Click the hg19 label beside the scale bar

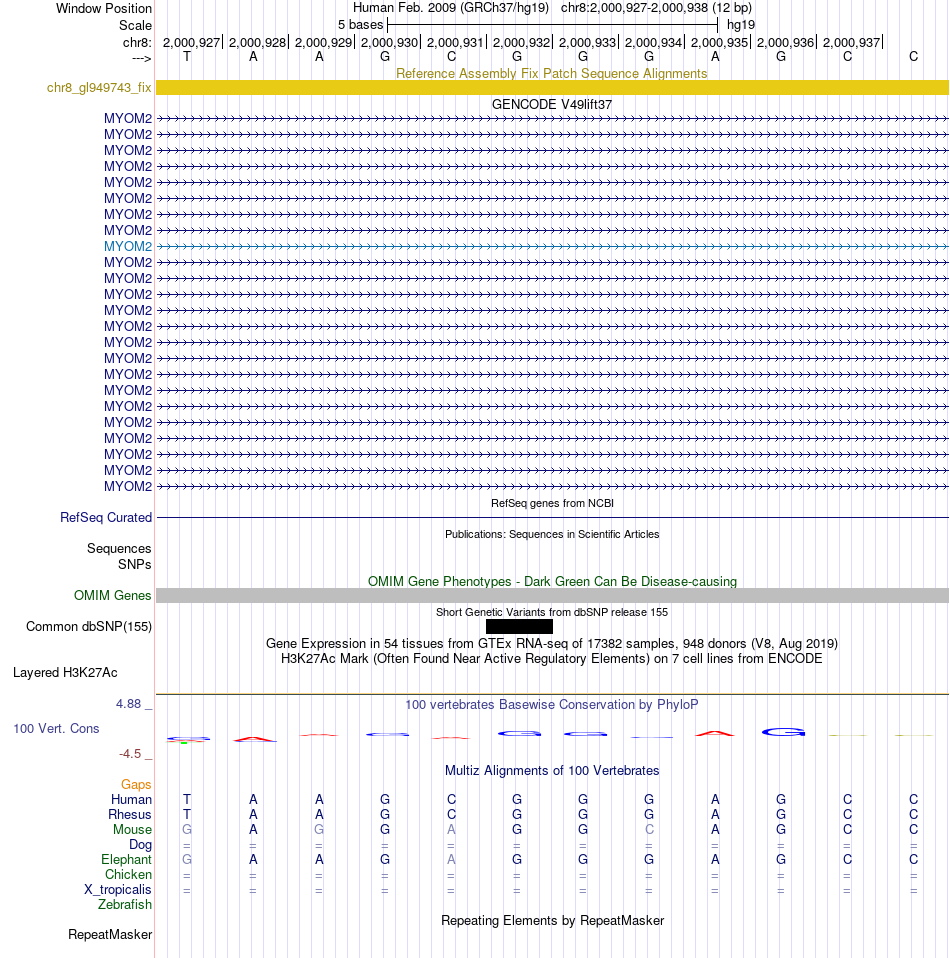[x=741, y=25]
